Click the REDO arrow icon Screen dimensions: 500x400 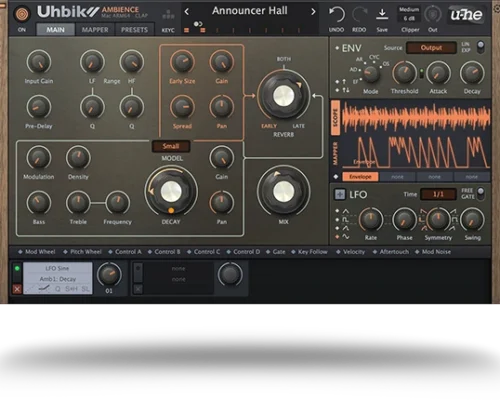pyautogui.click(x=359, y=15)
